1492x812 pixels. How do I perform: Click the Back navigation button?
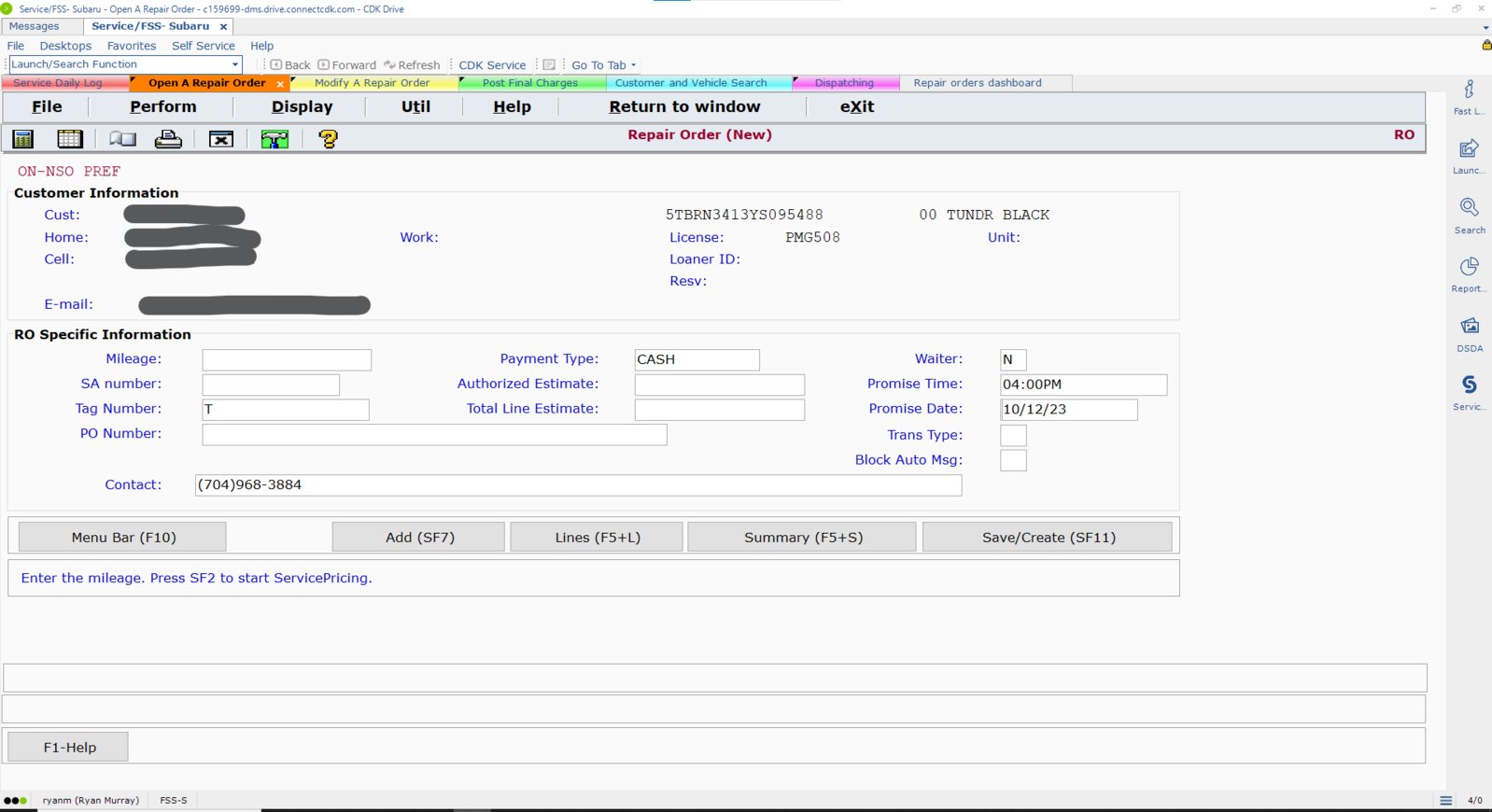tap(290, 65)
